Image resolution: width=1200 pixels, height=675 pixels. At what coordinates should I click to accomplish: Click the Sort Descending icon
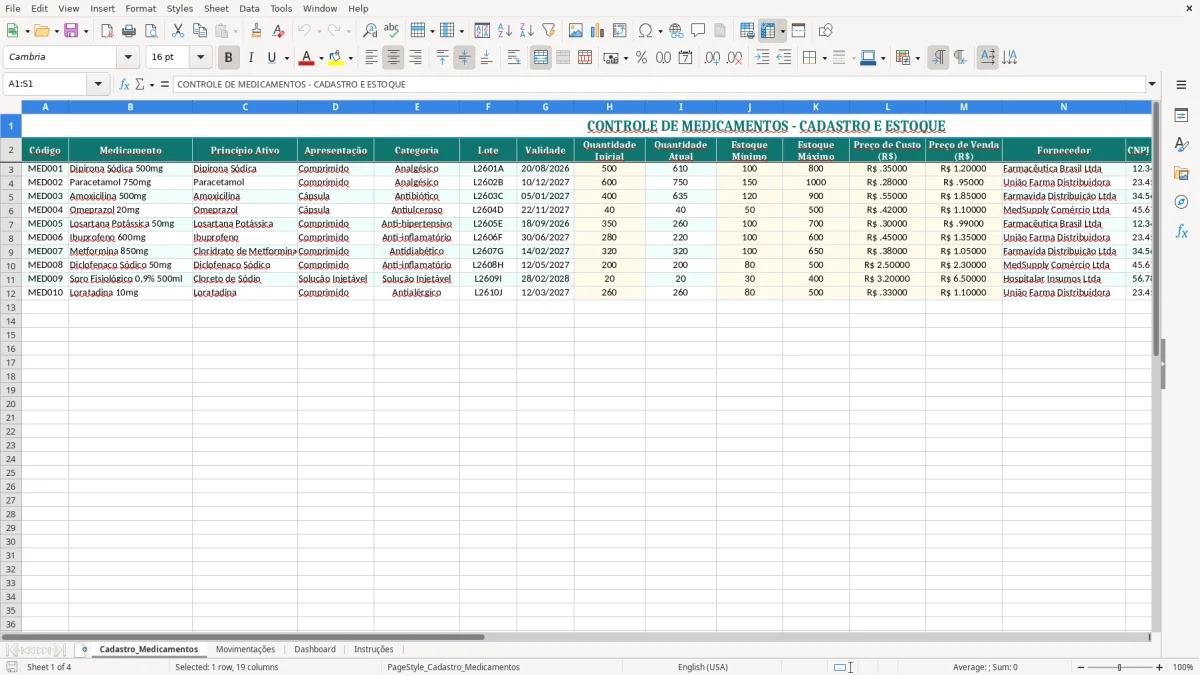[x=526, y=31]
